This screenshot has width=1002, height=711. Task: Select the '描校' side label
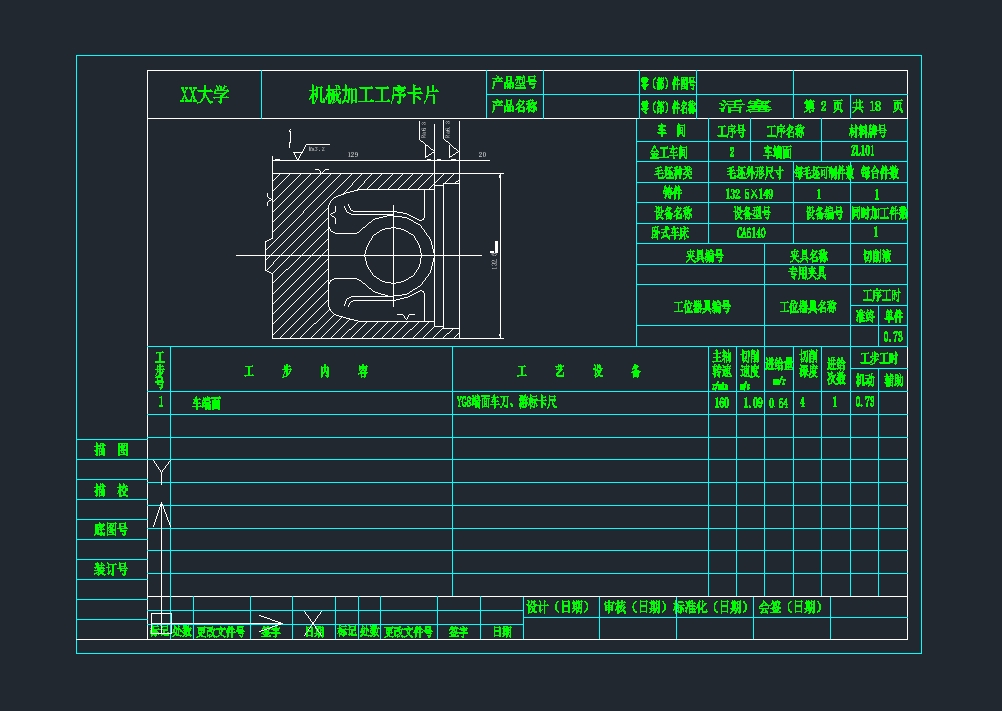click(x=111, y=490)
